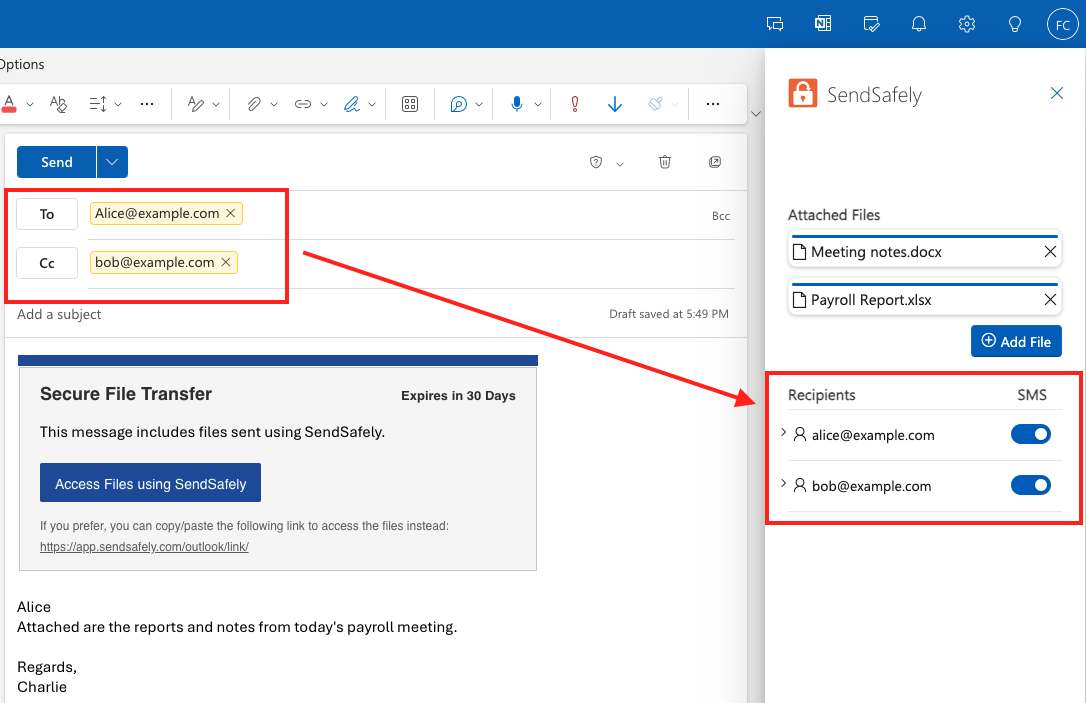Open the notifications bell
The width and height of the screenshot is (1086, 703).
[x=918, y=24]
